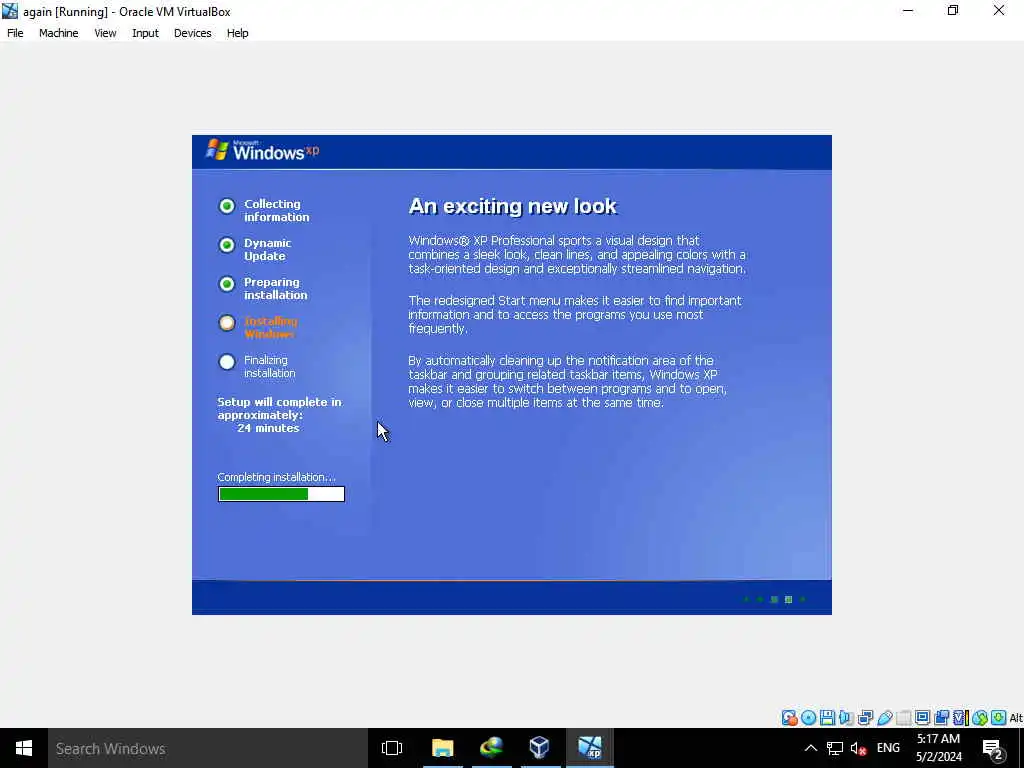Click the Dynamic Update step indicator
The height and width of the screenshot is (768, 1024).
coord(227,245)
